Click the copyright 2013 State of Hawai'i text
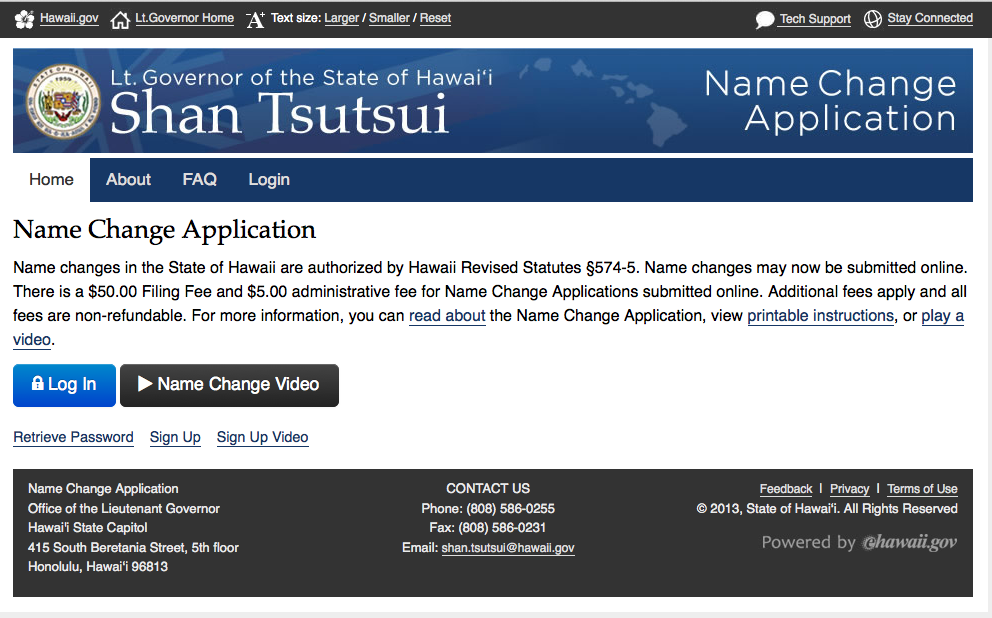The image size is (992, 618). (x=827, y=509)
